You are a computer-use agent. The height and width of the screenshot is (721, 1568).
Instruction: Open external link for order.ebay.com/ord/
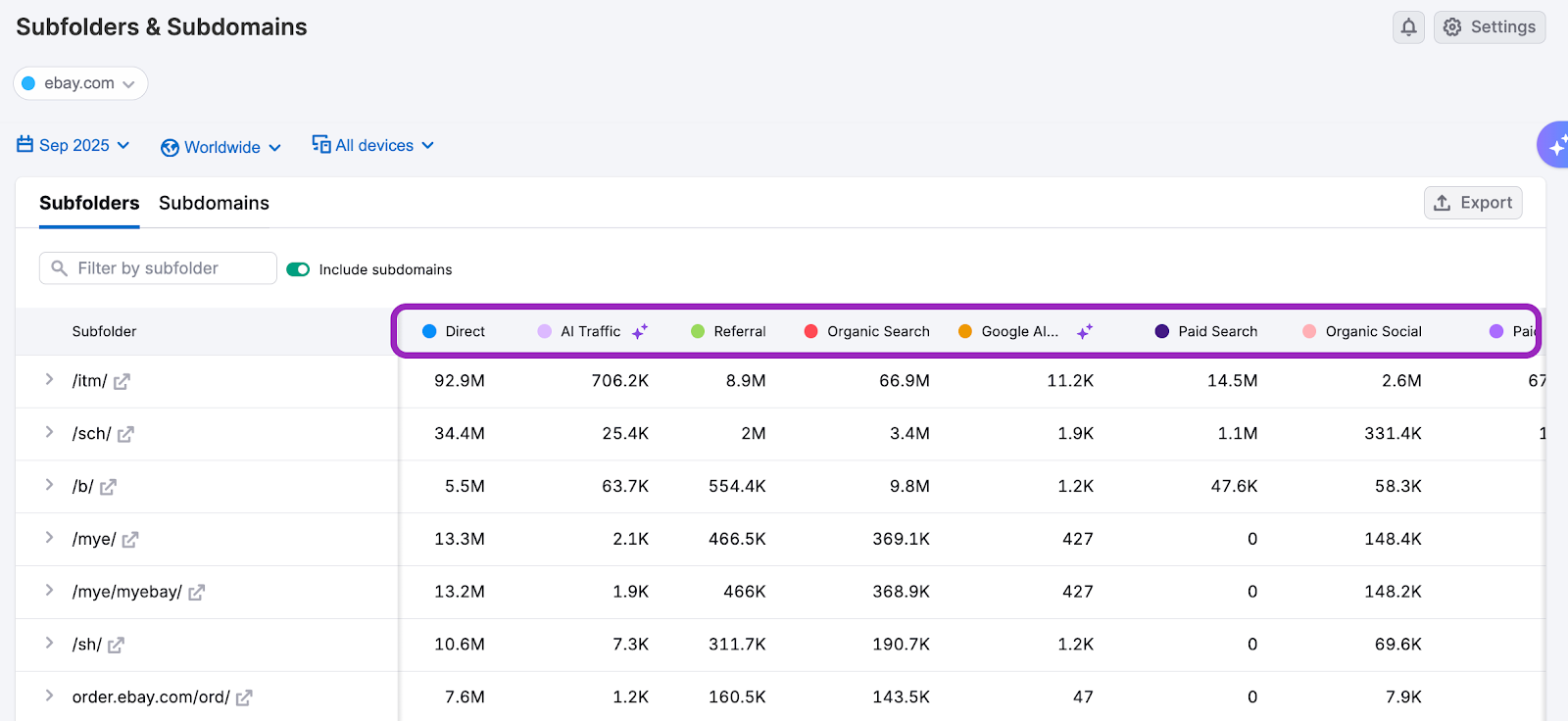pyautogui.click(x=244, y=698)
